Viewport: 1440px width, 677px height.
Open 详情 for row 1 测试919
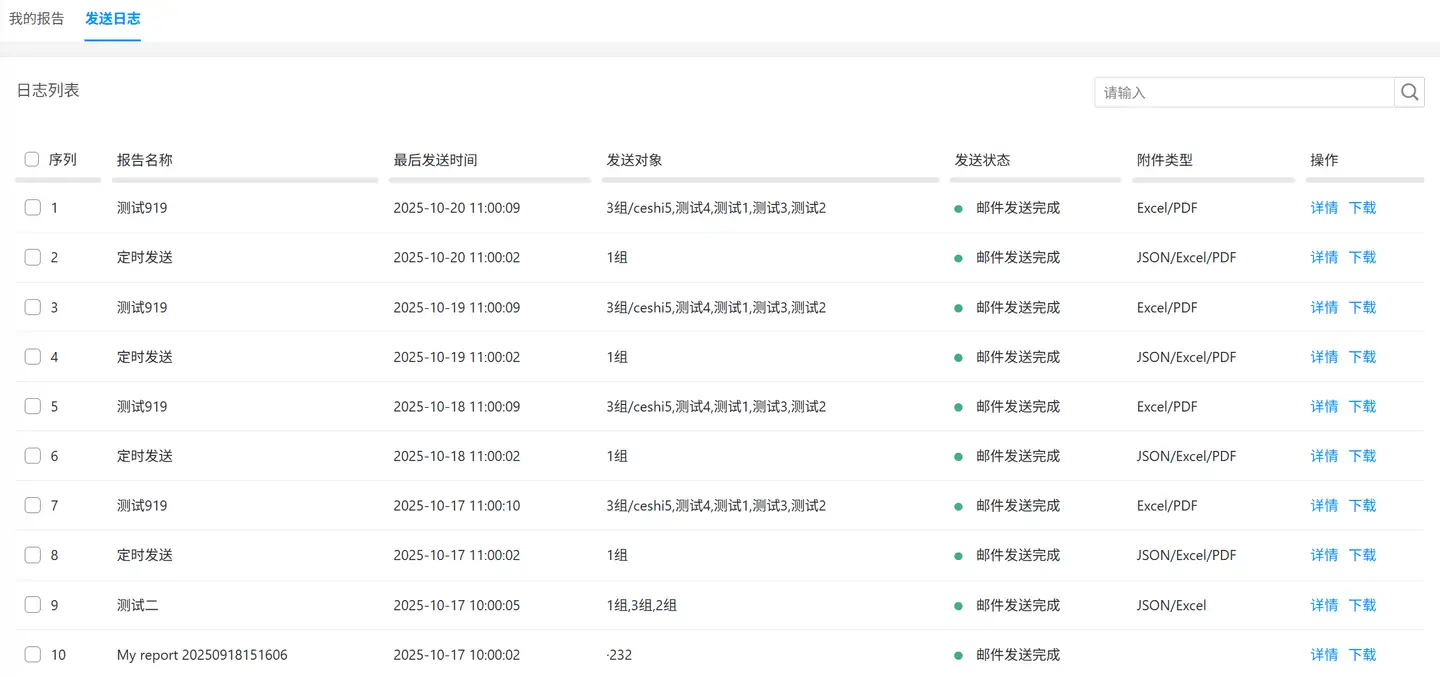pyautogui.click(x=1324, y=208)
